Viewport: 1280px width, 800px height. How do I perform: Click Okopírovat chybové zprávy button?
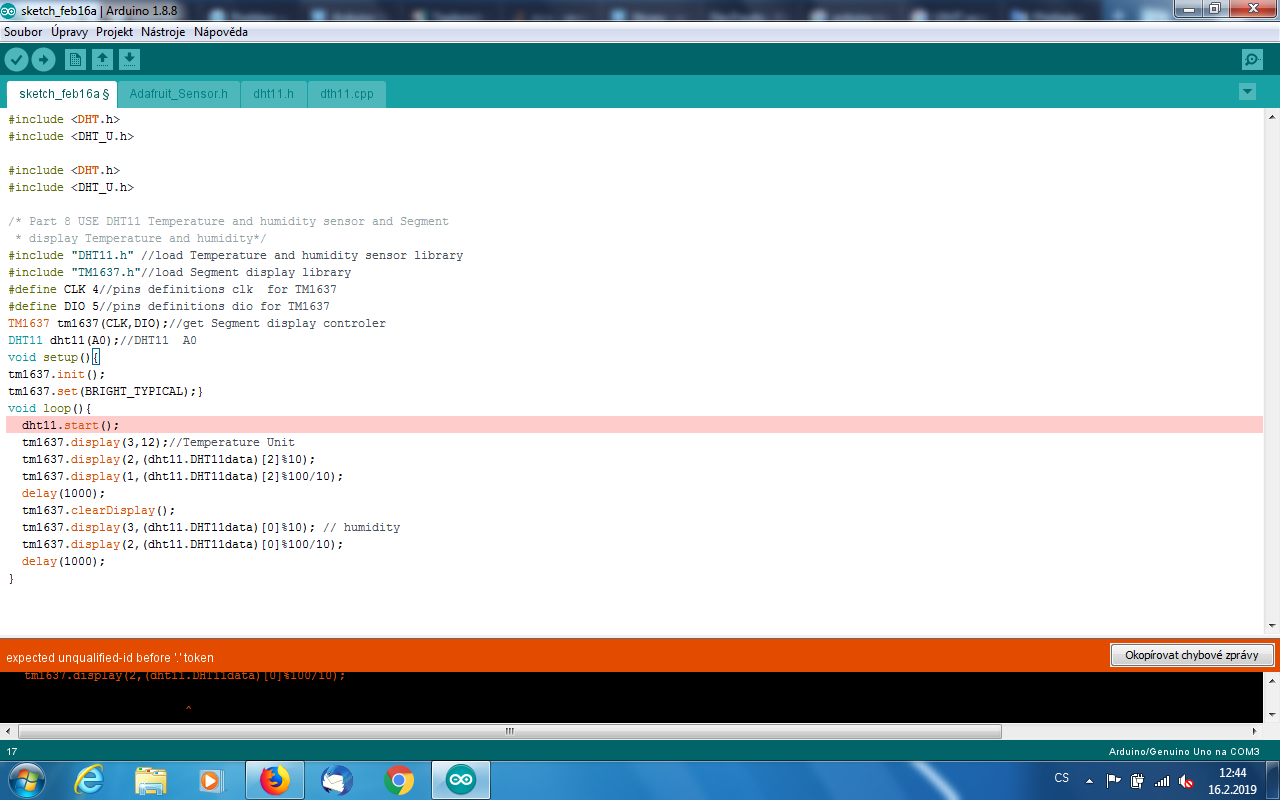tap(1191, 655)
